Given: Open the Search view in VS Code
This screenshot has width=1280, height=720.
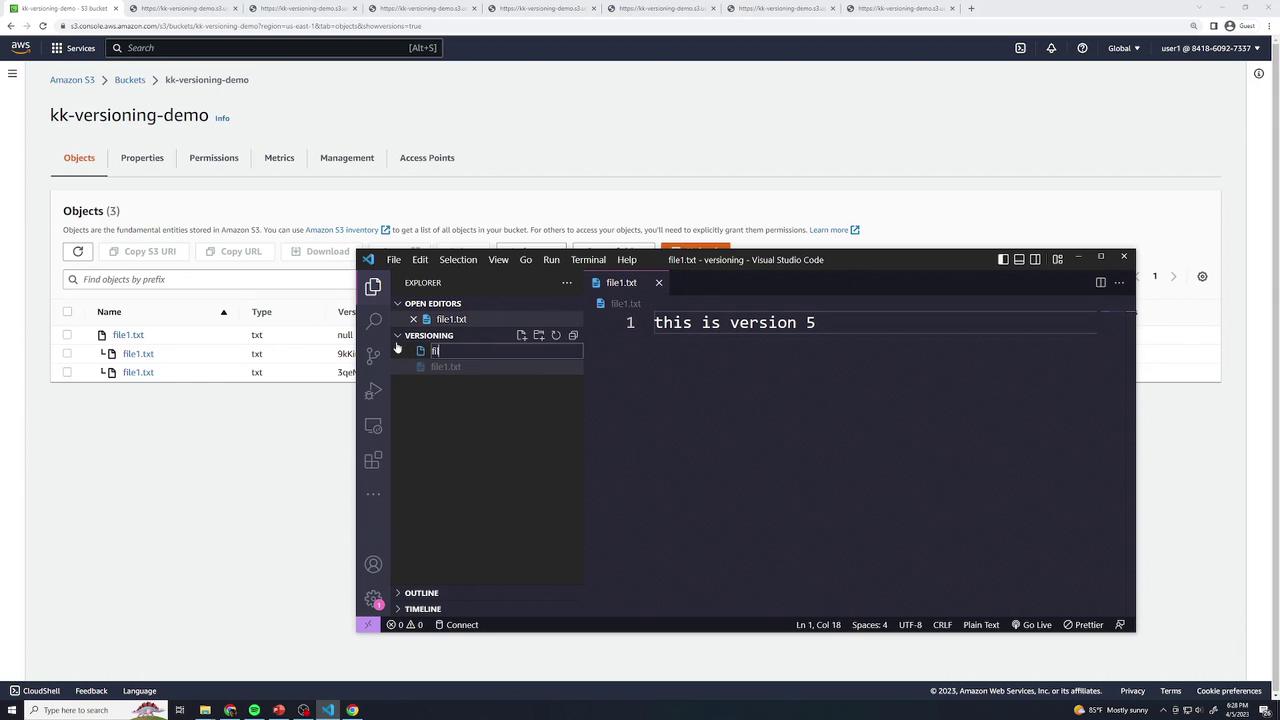Looking at the screenshot, I should click(373, 321).
